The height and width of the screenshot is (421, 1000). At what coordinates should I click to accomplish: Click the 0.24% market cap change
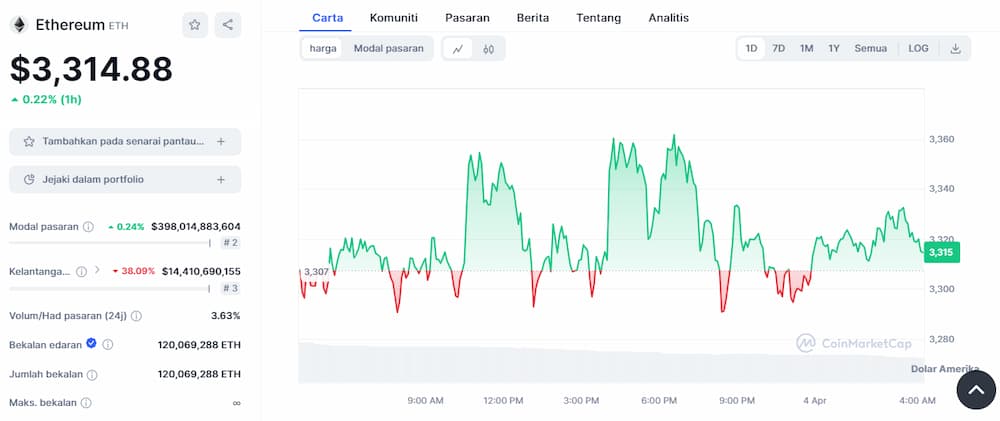126,226
